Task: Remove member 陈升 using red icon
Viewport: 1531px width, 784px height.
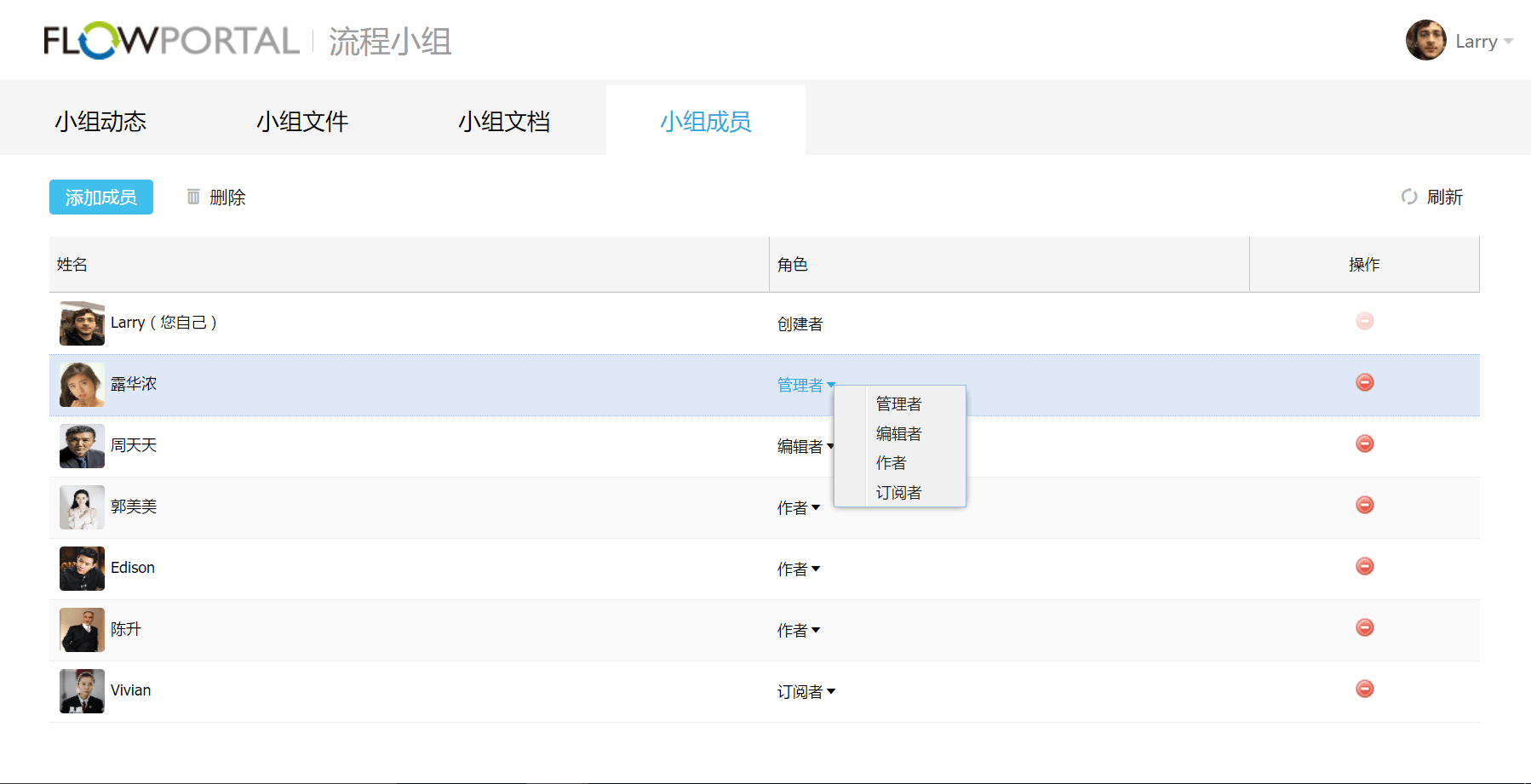Action: tap(1364, 627)
